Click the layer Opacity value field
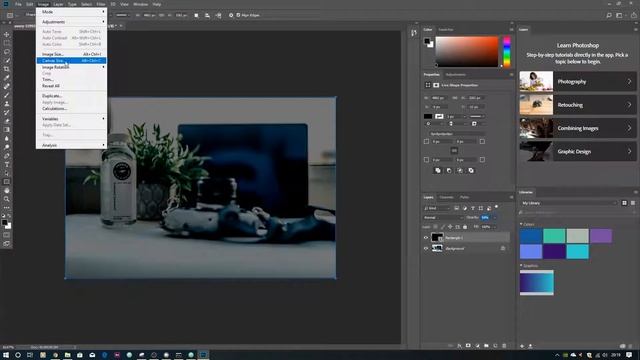This screenshot has width=640, height=360. click(x=485, y=218)
